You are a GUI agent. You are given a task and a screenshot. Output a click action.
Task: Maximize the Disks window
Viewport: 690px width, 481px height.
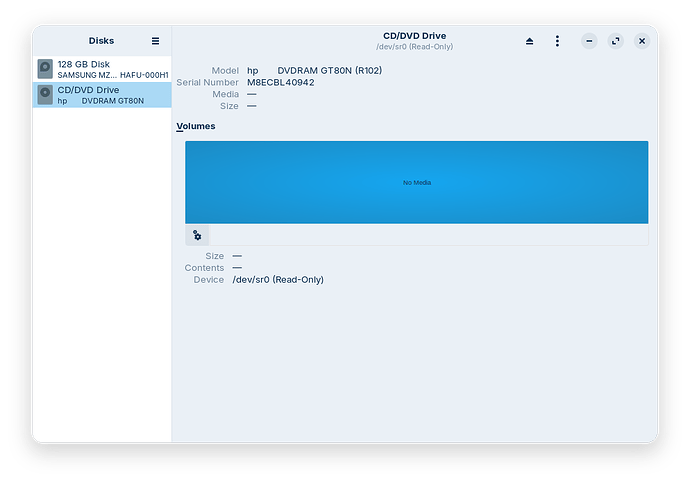click(x=616, y=41)
